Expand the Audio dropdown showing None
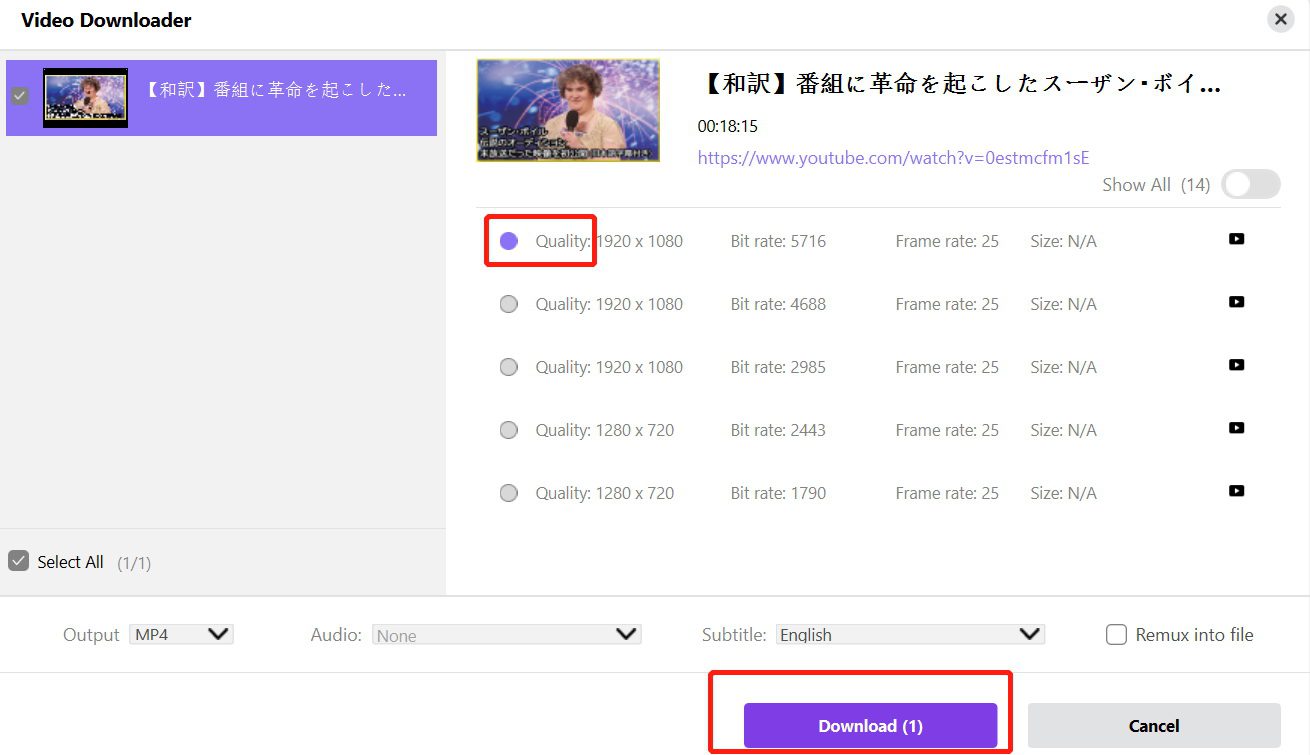 pos(506,635)
